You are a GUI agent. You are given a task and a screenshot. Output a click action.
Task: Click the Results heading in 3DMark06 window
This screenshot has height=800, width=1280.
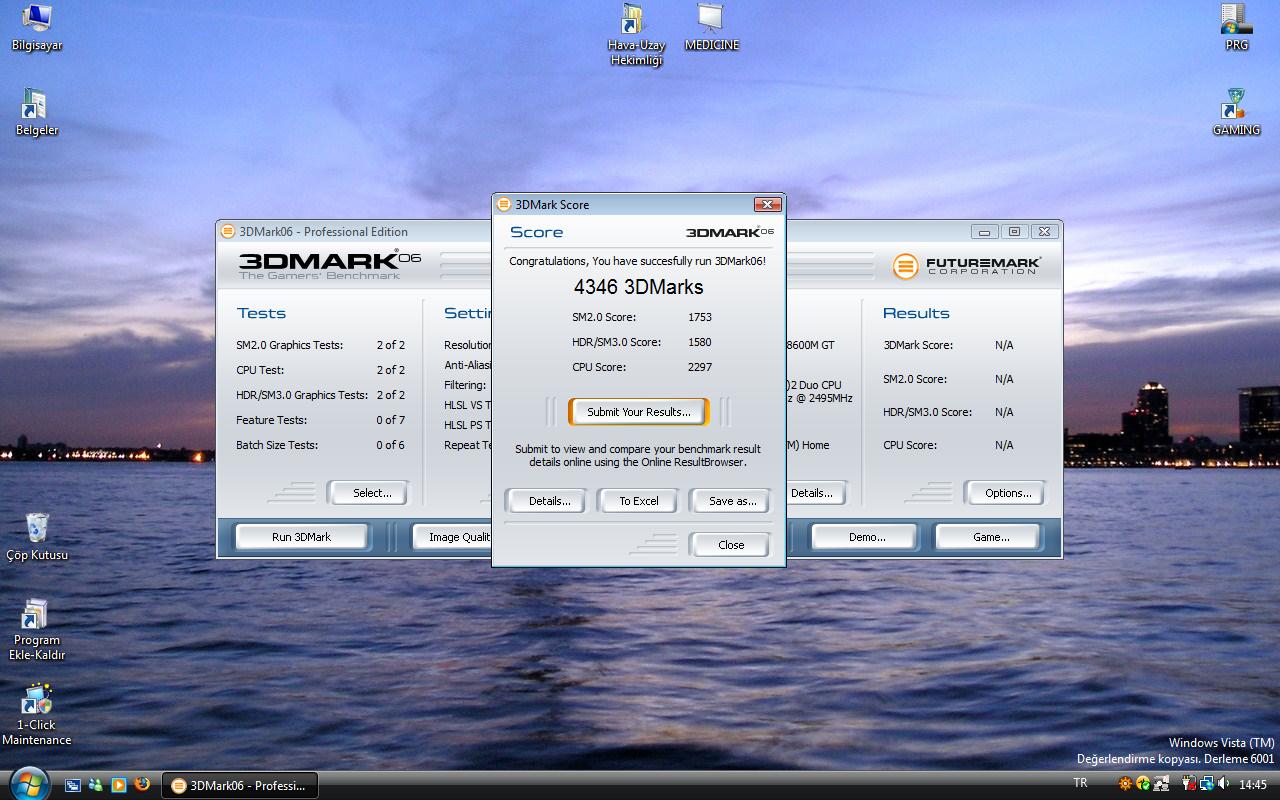916,313
